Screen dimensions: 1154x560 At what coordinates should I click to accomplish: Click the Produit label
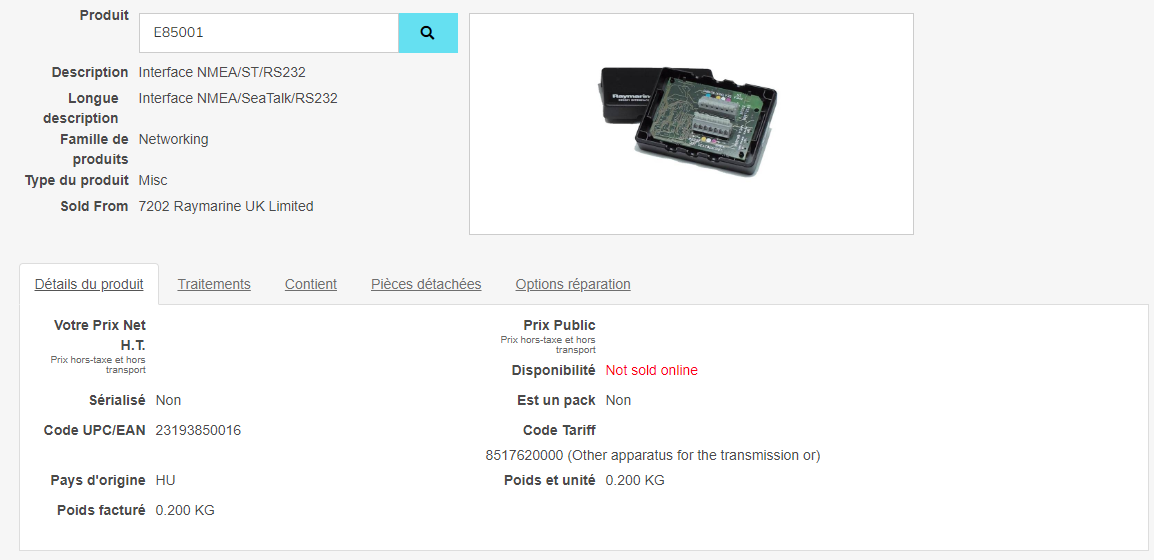[104, 15]
